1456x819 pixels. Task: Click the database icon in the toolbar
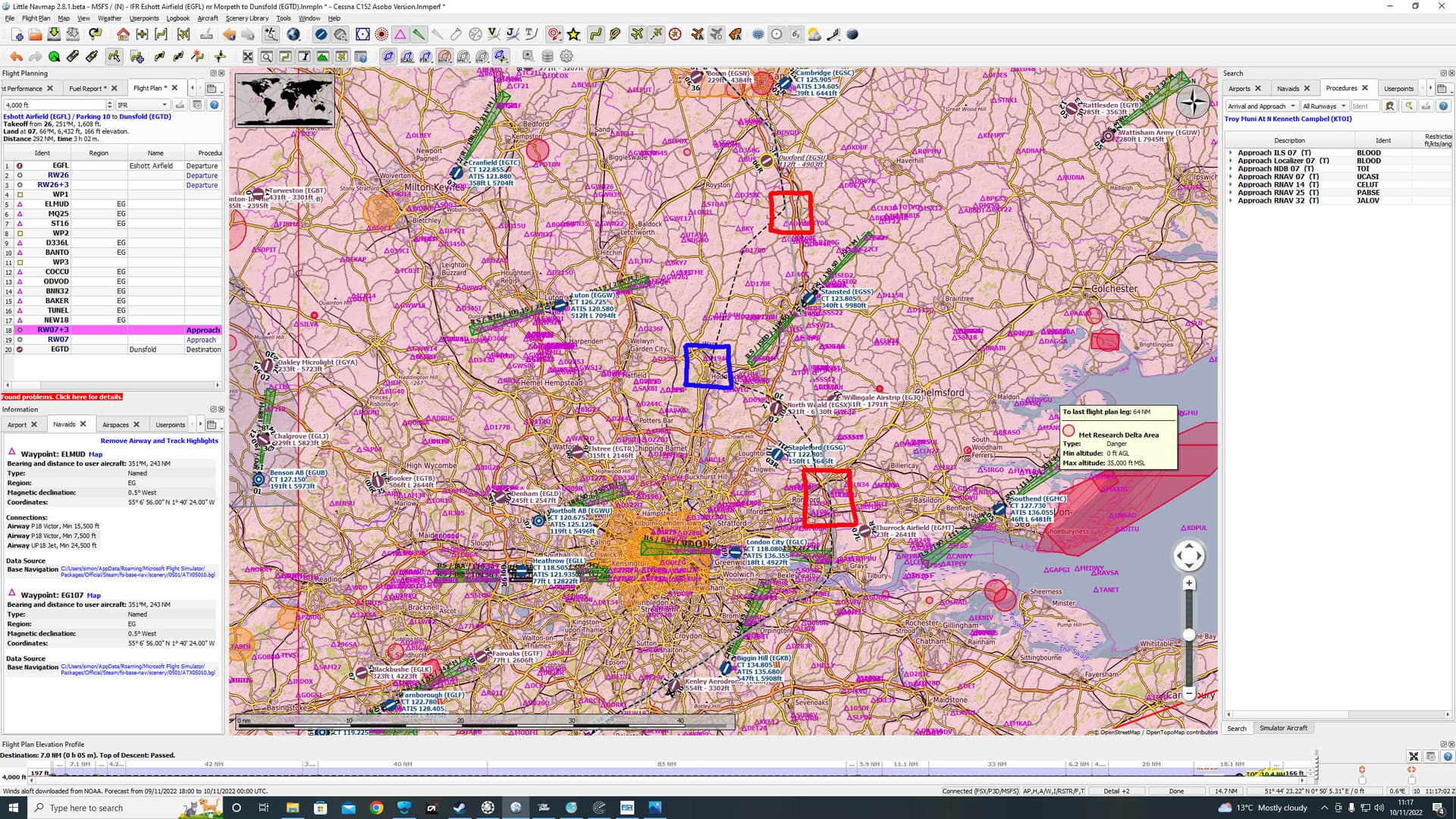click(547, 56)
